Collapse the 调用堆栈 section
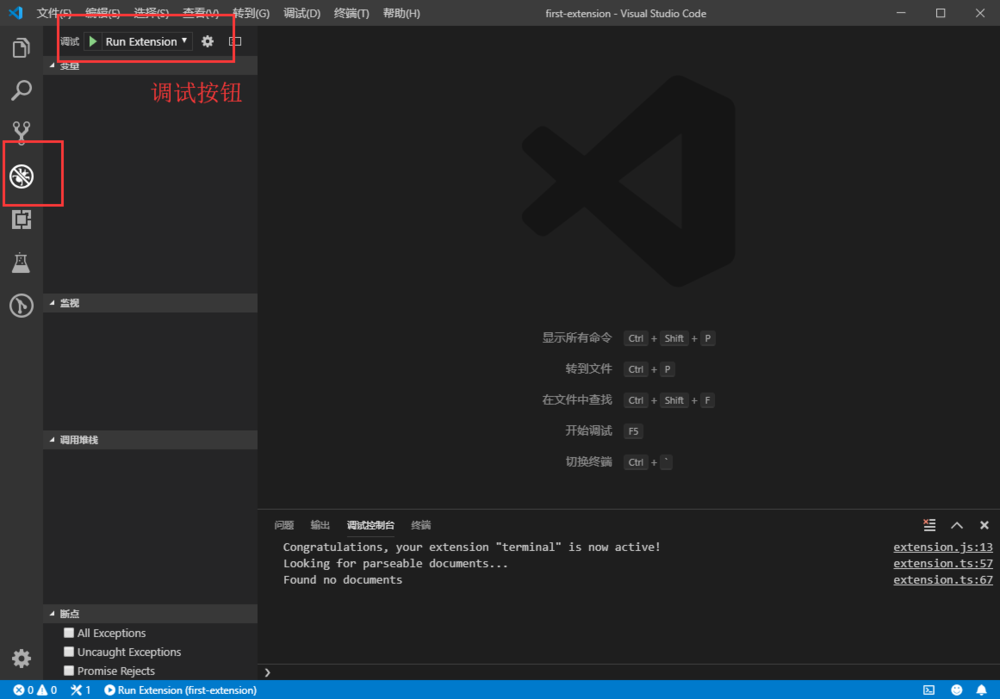The height and width of the screenshot is (699, 1000). pyautogui.click(x=150, y=440)
